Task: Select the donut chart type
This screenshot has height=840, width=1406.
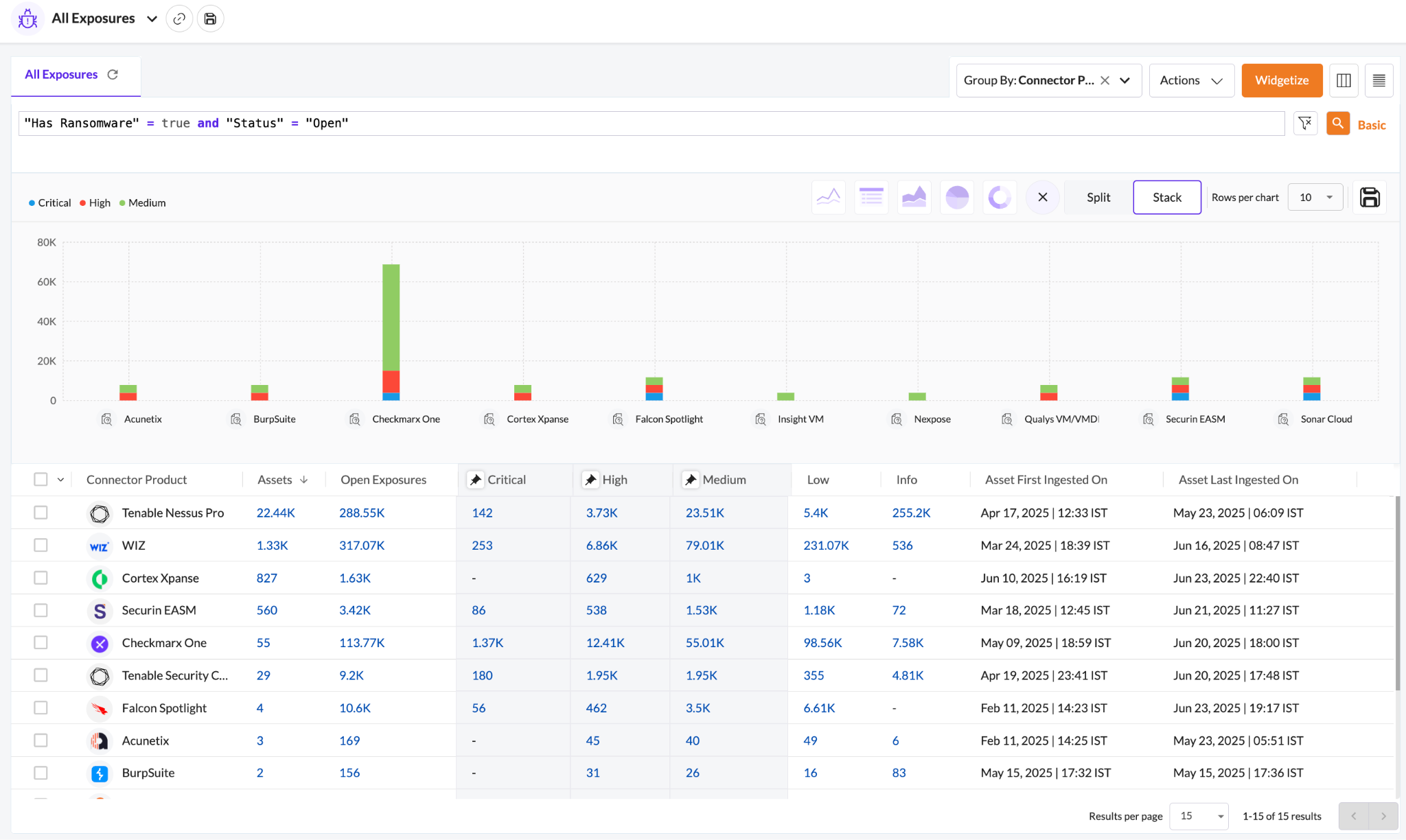Action: click(x=1000, y=198)
